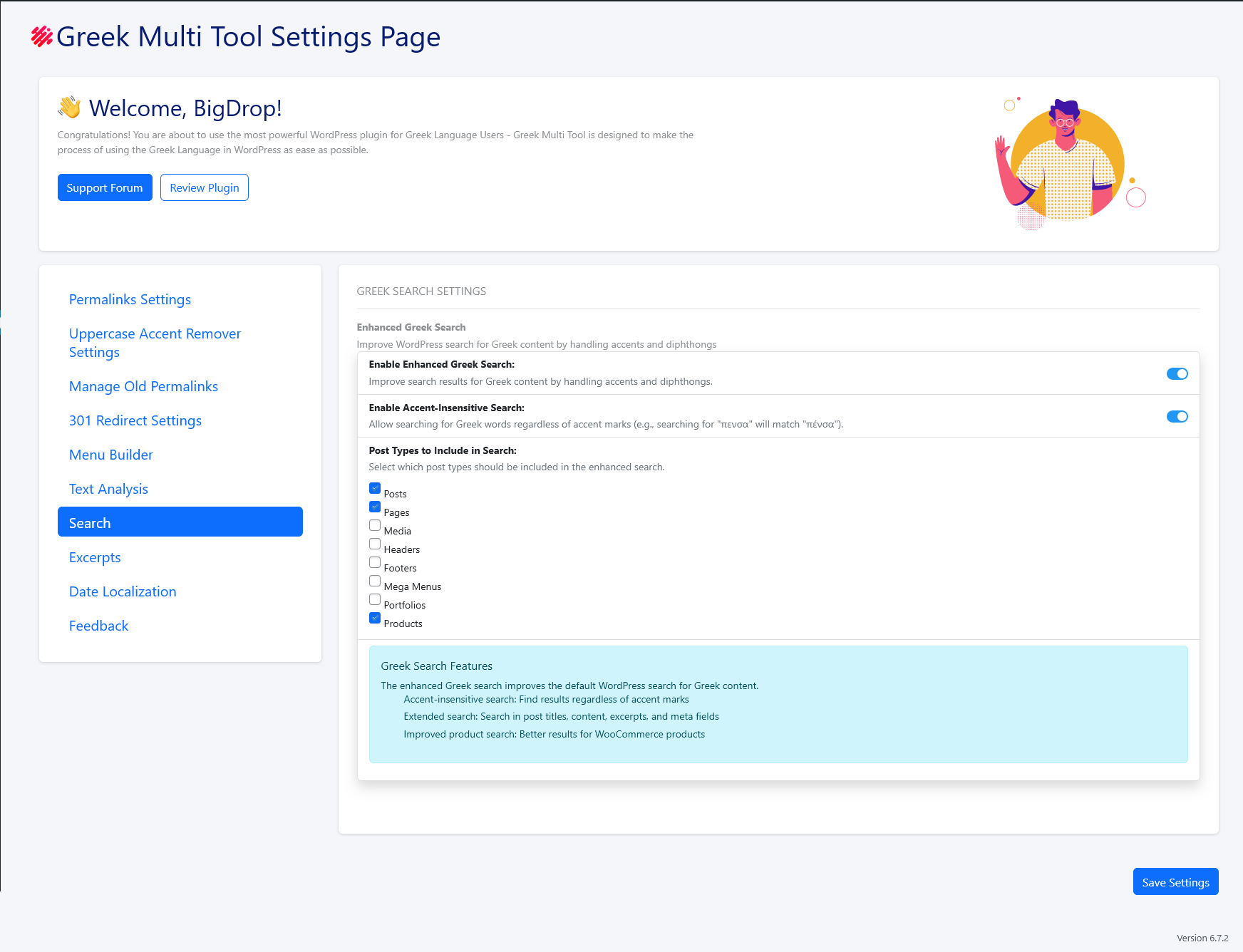Uncheck the Posts post type
Screen dimensions: 1243x952
tap(374, 488)
